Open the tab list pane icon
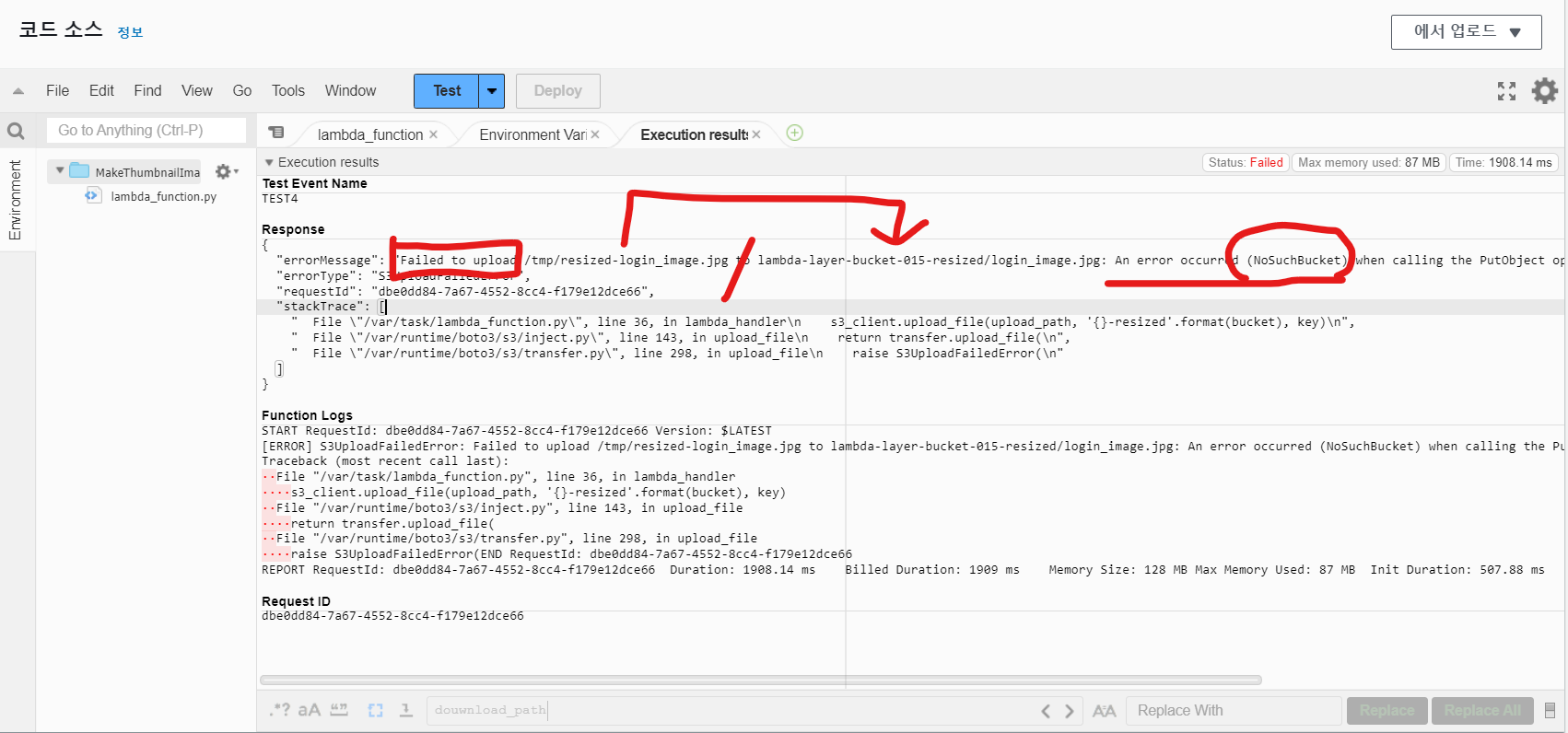The image size is (1568, 733). [x=276, y=133]
